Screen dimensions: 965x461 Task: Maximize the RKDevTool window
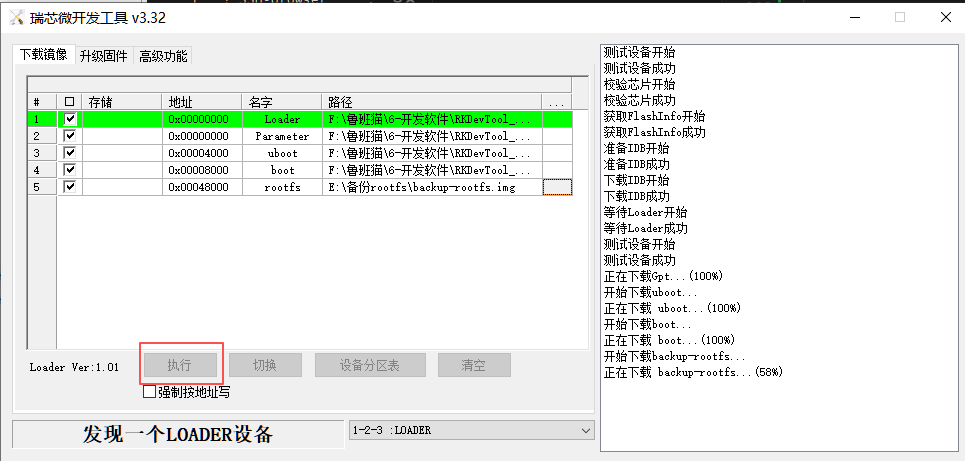click(x=900, y=17)
